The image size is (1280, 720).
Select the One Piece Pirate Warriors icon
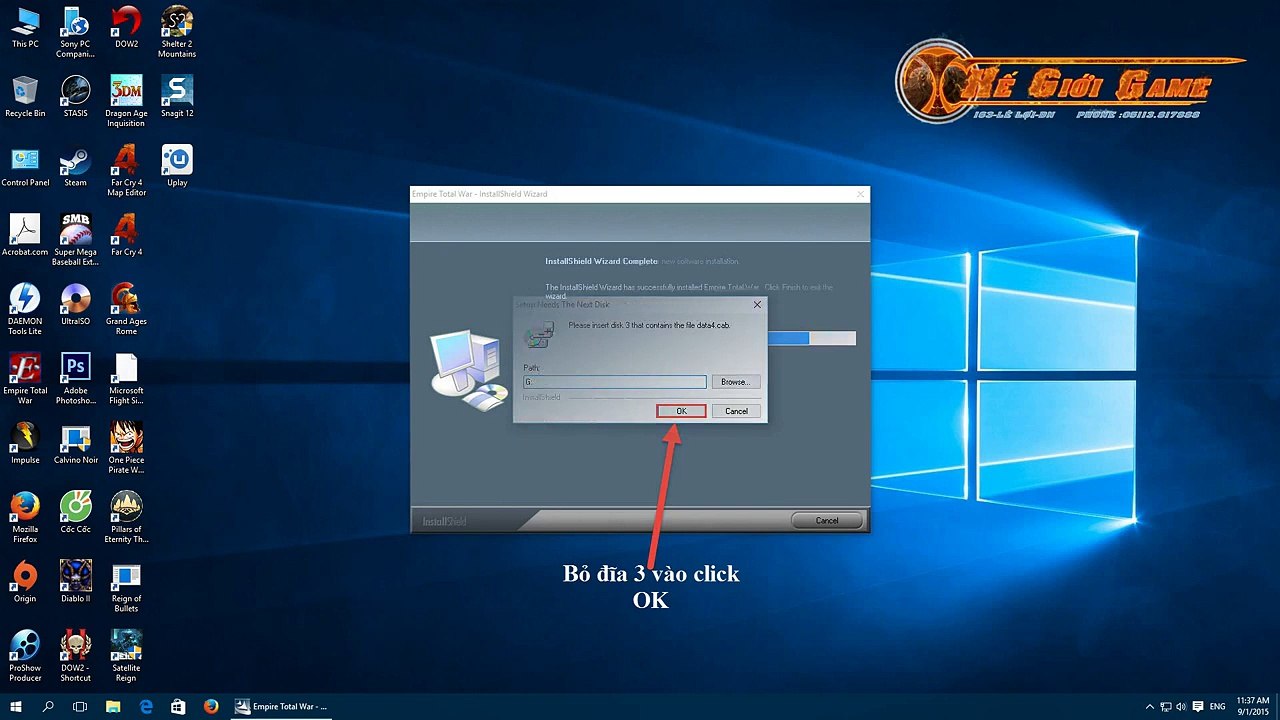[x=126, y=448]
